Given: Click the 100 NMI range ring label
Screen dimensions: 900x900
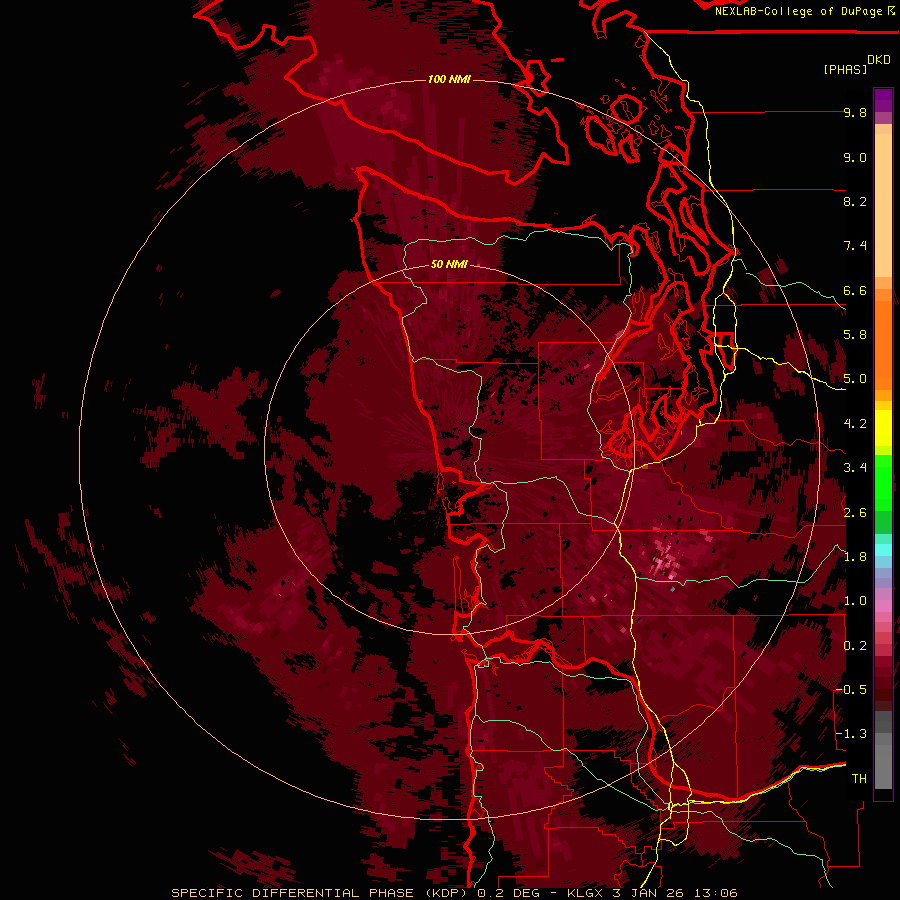Looking at the screenshot, I should click(449, 79).
